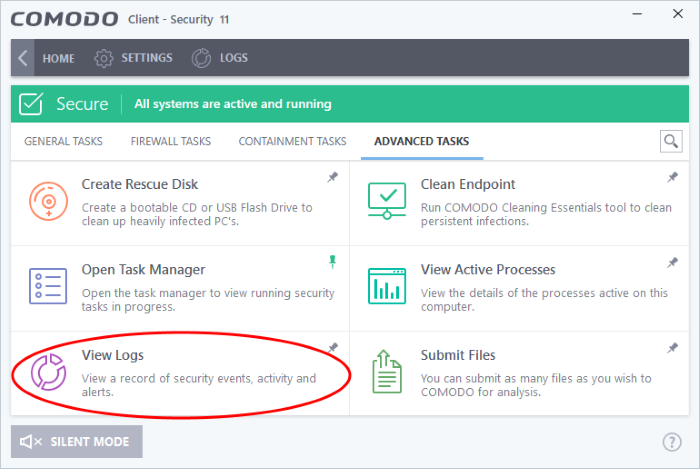Open View Logs task title

click(112, 355)
